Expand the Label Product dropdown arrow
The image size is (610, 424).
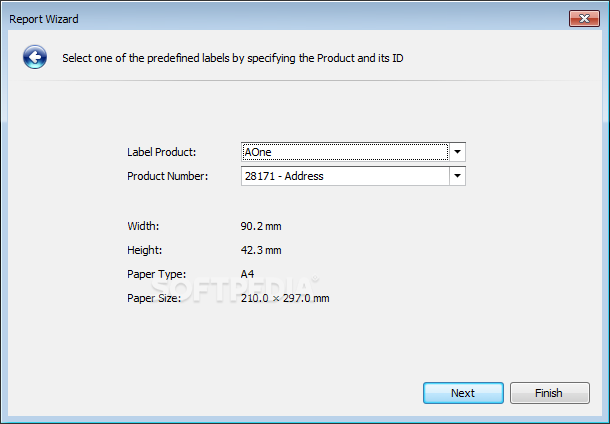click(457, 152)
